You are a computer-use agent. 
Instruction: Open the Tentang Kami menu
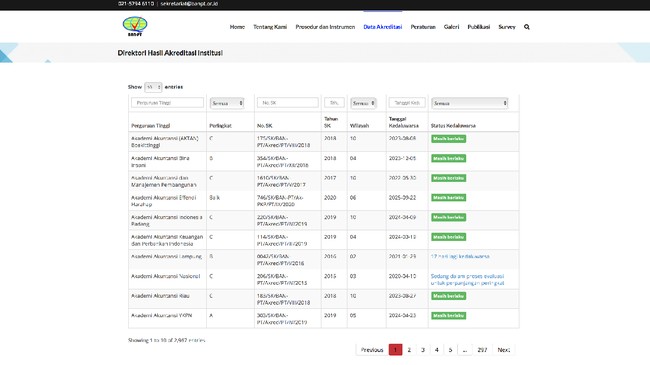point(270,27)
